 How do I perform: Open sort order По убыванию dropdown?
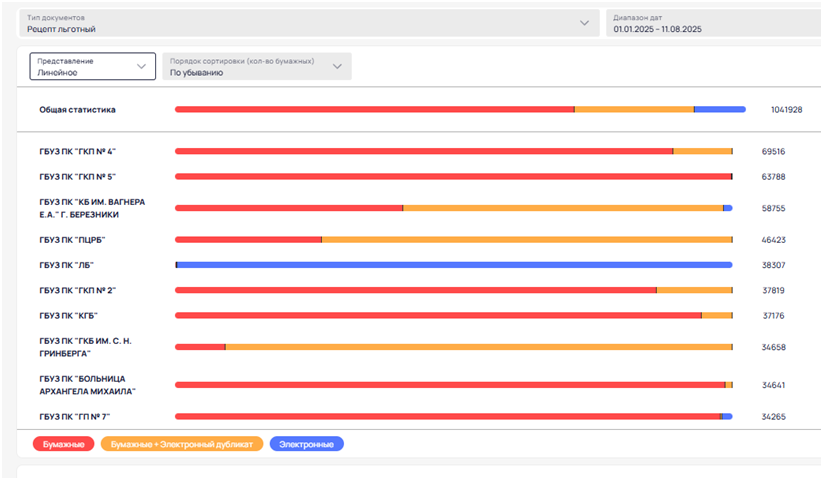point(257,67)
